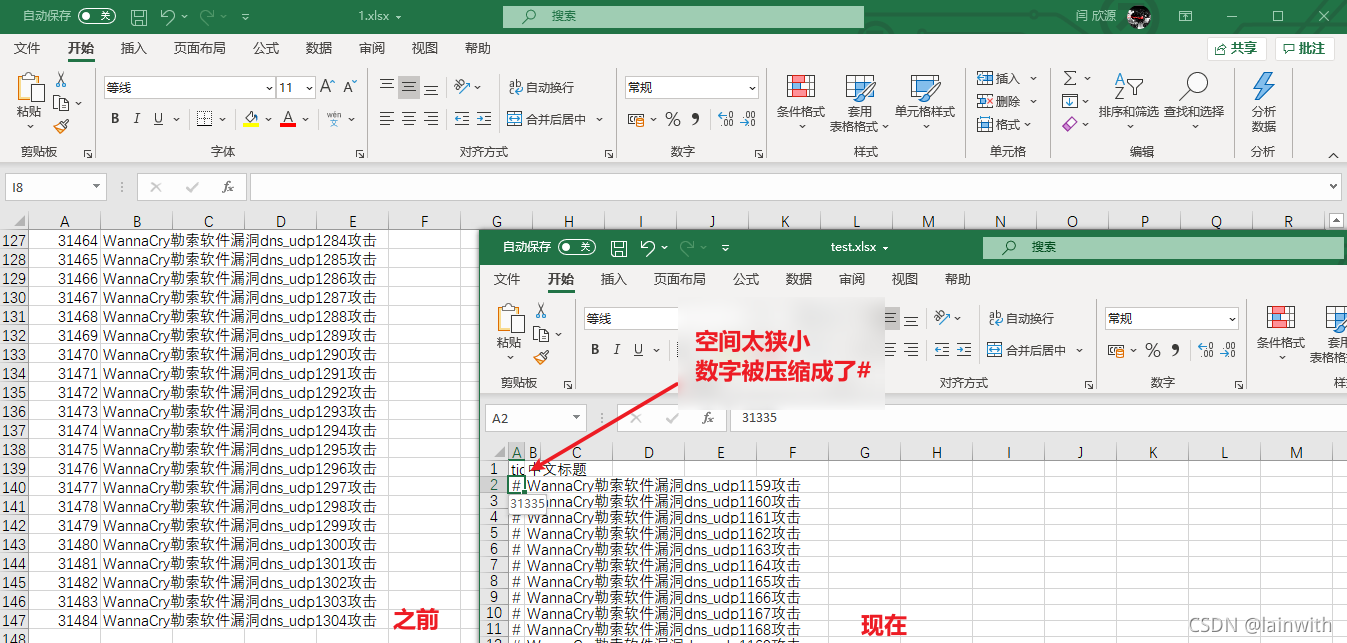Open Cell Styles 单元格样式 in 1.xlsx
The image size is (1347, 643).
tap(925, 102)
